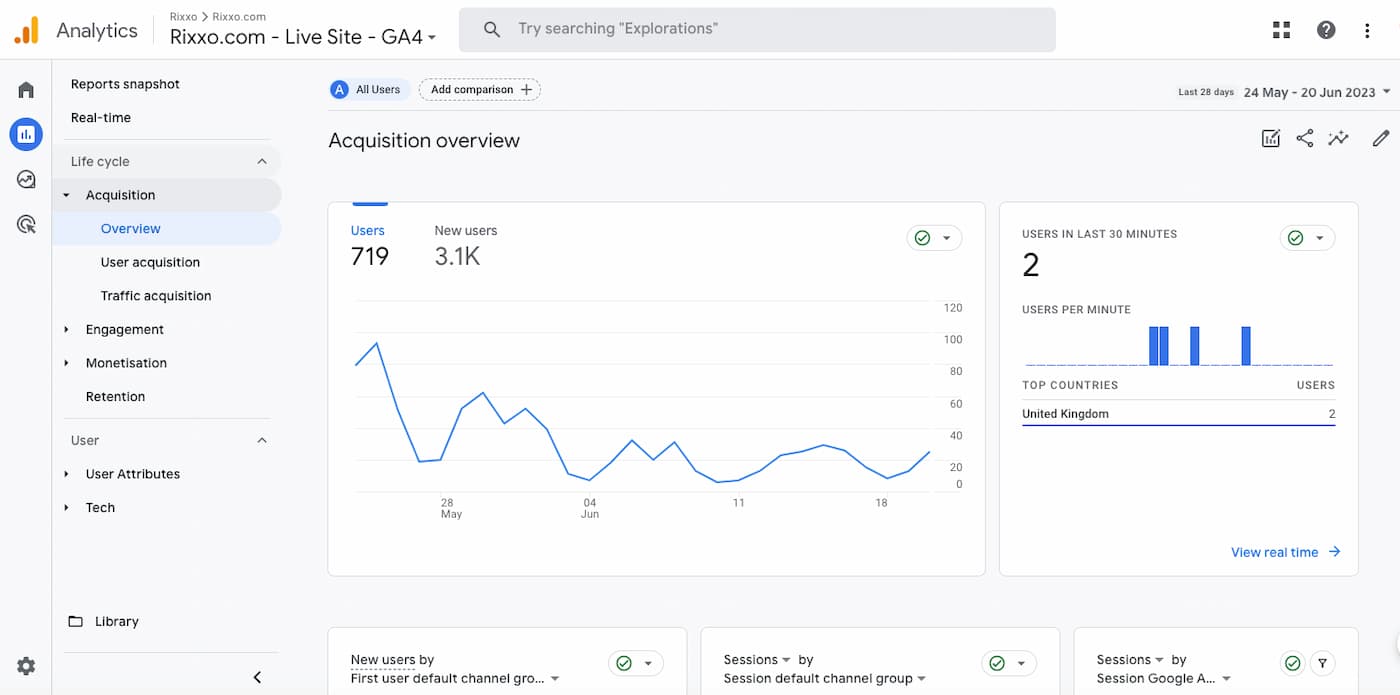Collapse the Life cycle section
This screenshot has width=1400, height=695.
262,160
